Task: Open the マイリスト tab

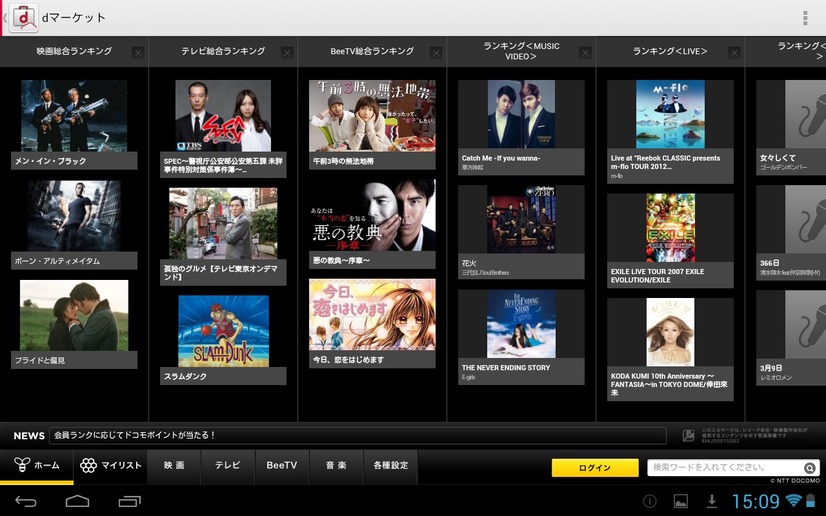Action: coord(111,465)
